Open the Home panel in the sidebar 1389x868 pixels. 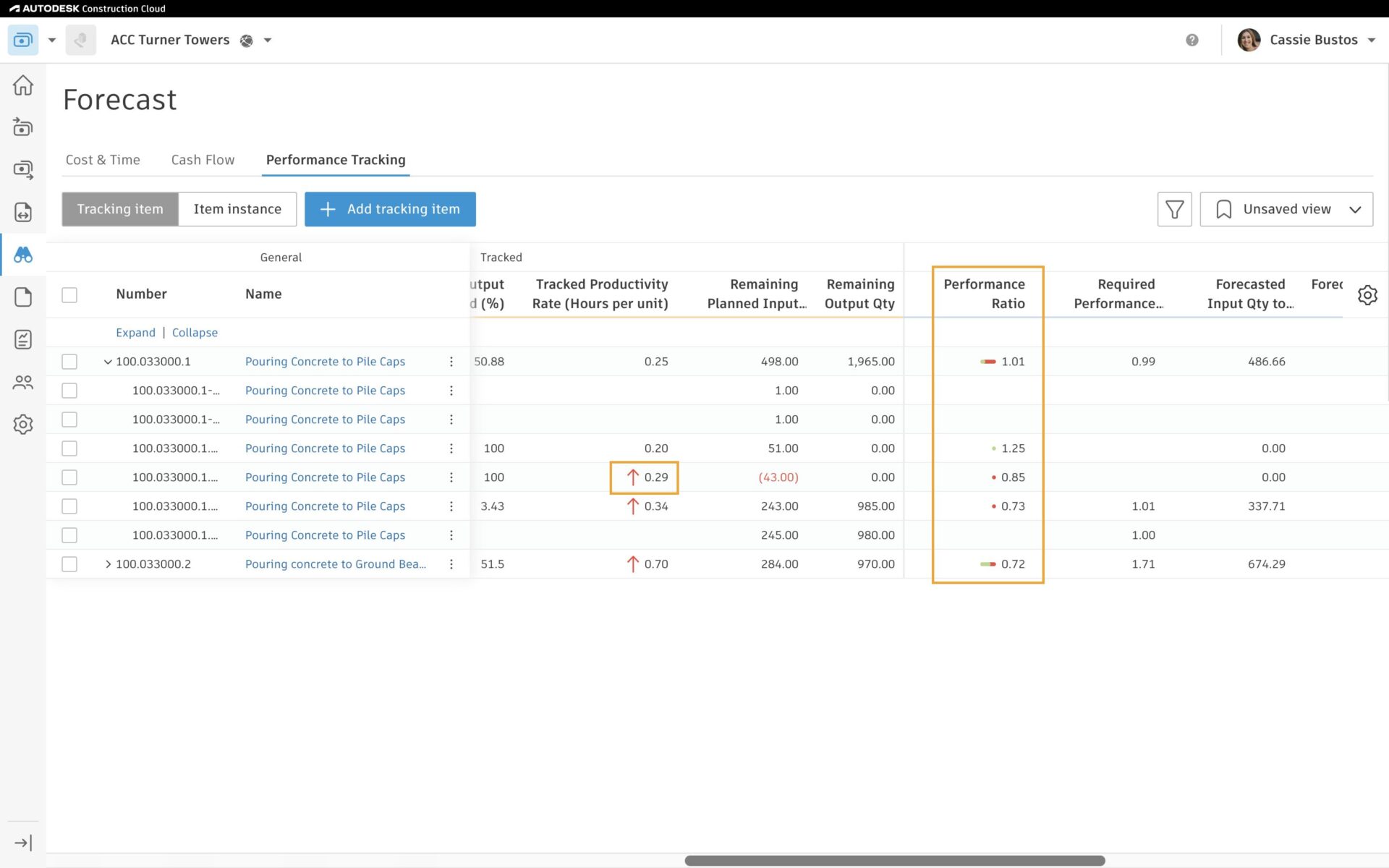(x=23, y=85)
